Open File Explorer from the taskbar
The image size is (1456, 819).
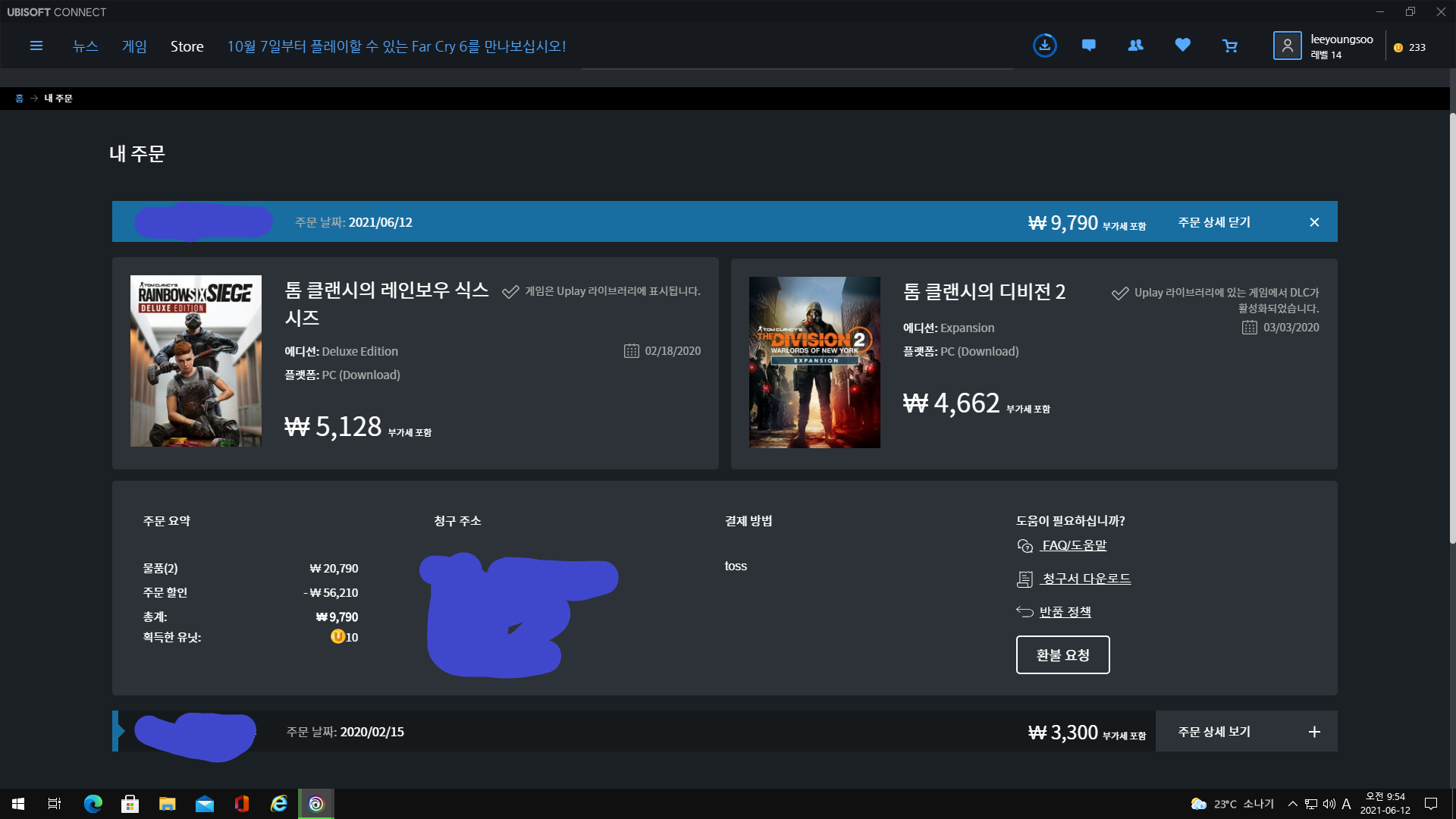[167, 804]
